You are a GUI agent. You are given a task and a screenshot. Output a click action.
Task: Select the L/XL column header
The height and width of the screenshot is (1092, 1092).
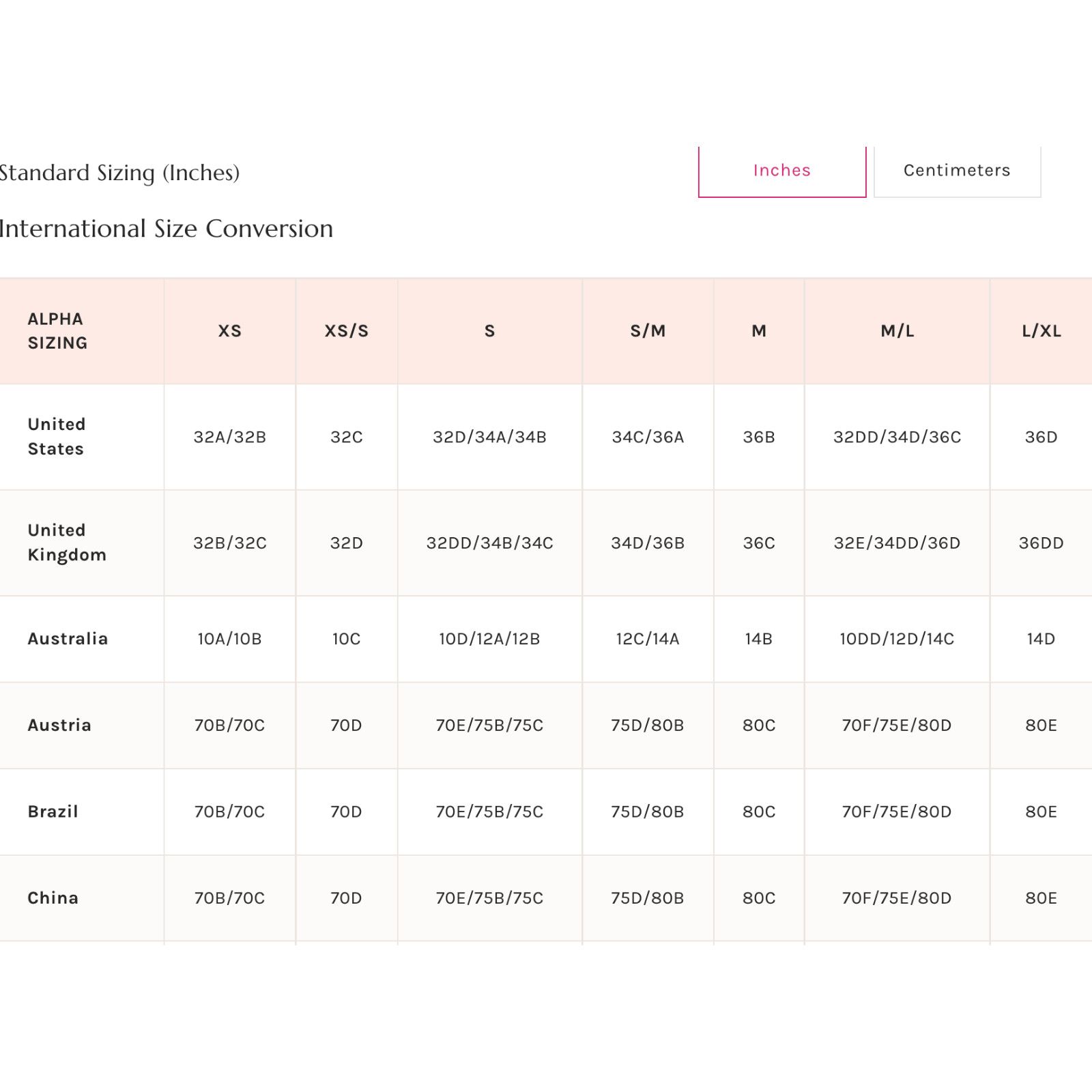[x=1041, y=331]
